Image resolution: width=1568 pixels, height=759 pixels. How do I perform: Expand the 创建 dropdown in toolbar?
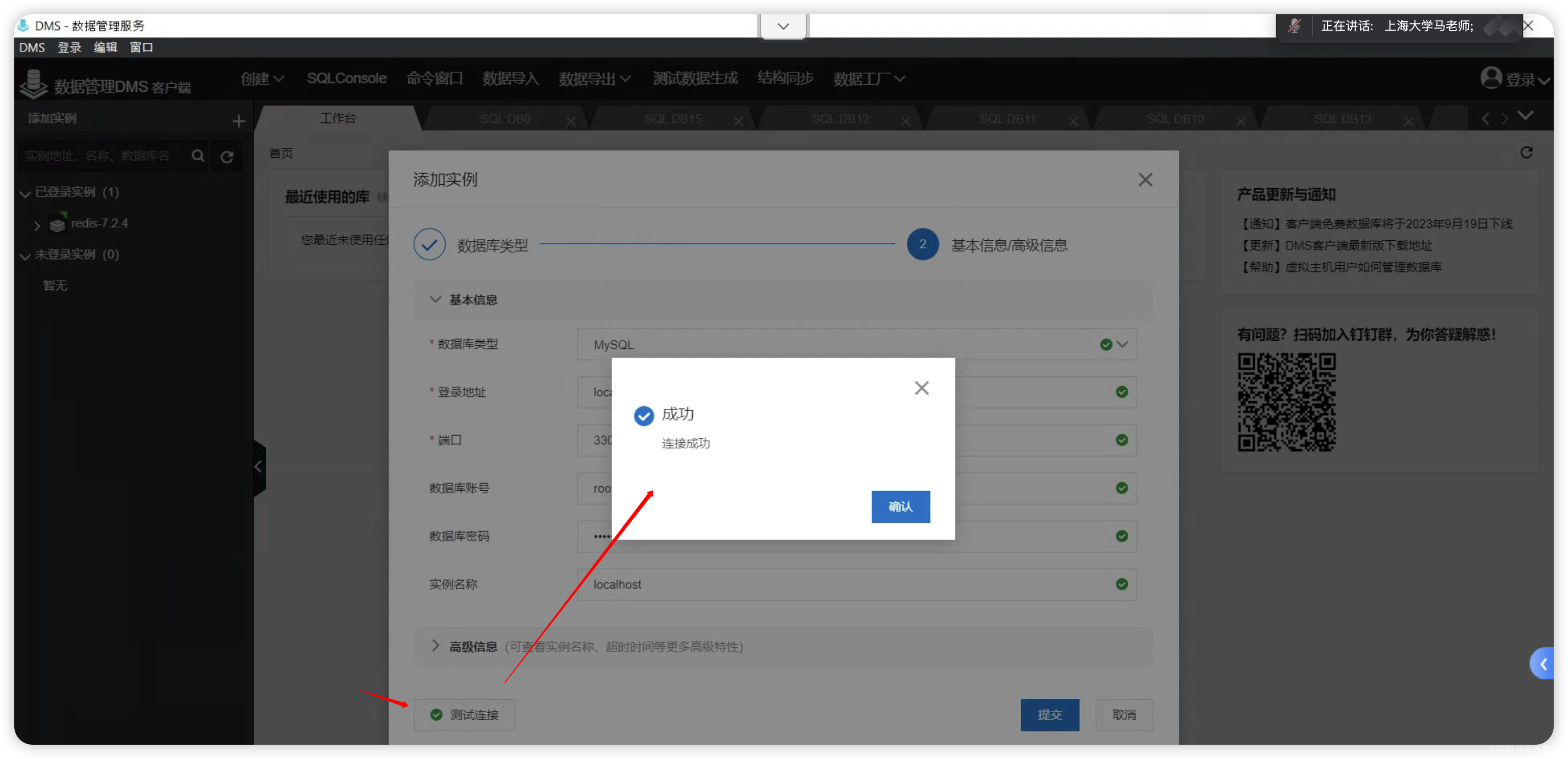[258, 79]
